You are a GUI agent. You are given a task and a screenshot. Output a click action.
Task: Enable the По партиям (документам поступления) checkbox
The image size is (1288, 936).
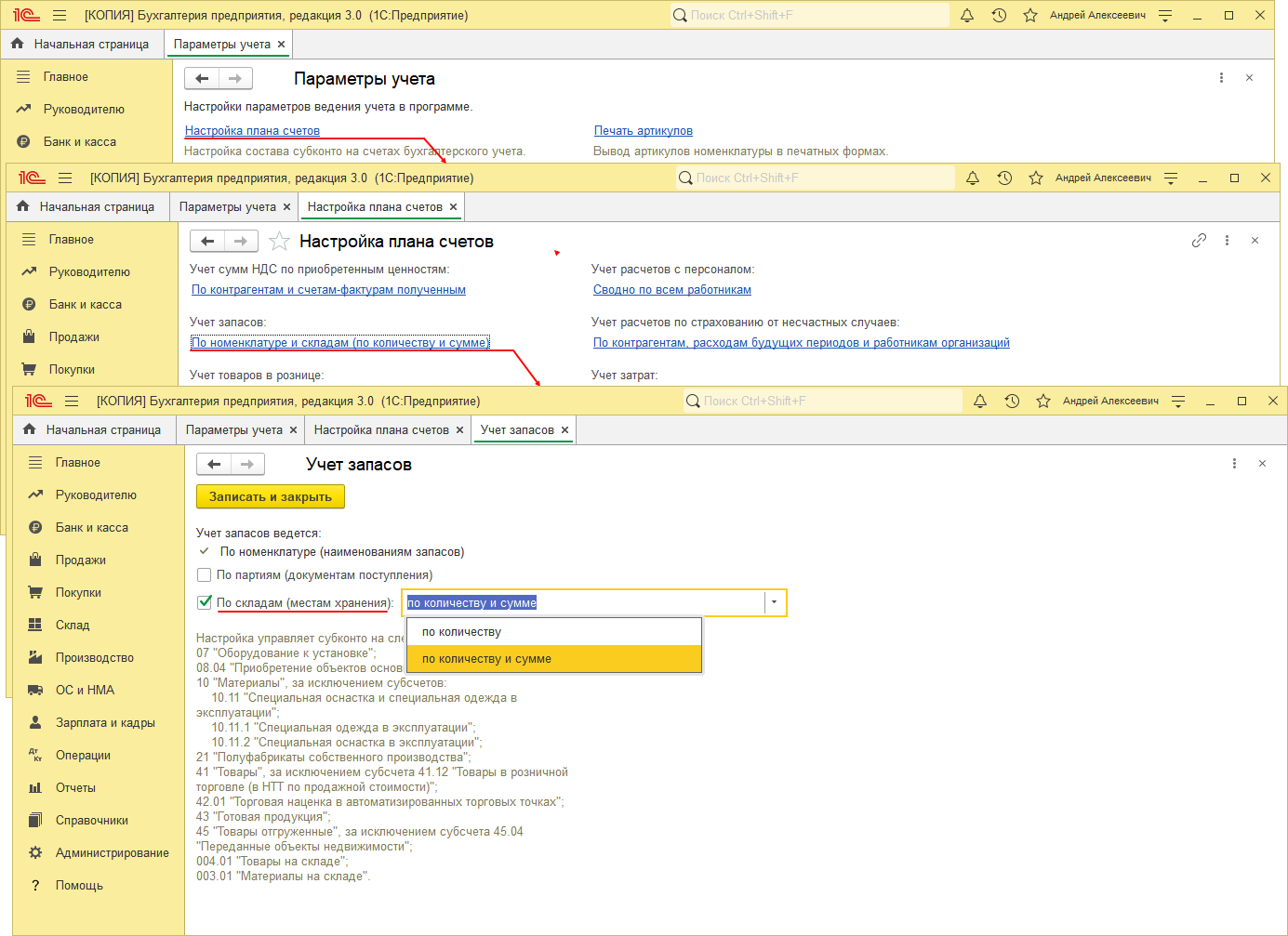[205, 575]
